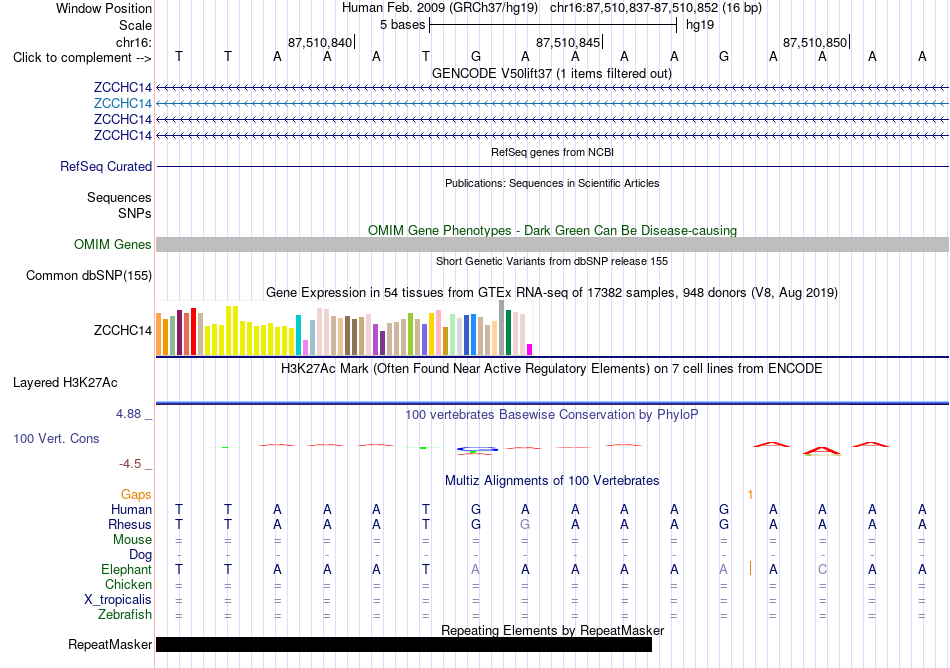950x668 pixels.
Task: Click the gray C base in Elephant row
Action: tap(822, 569)
